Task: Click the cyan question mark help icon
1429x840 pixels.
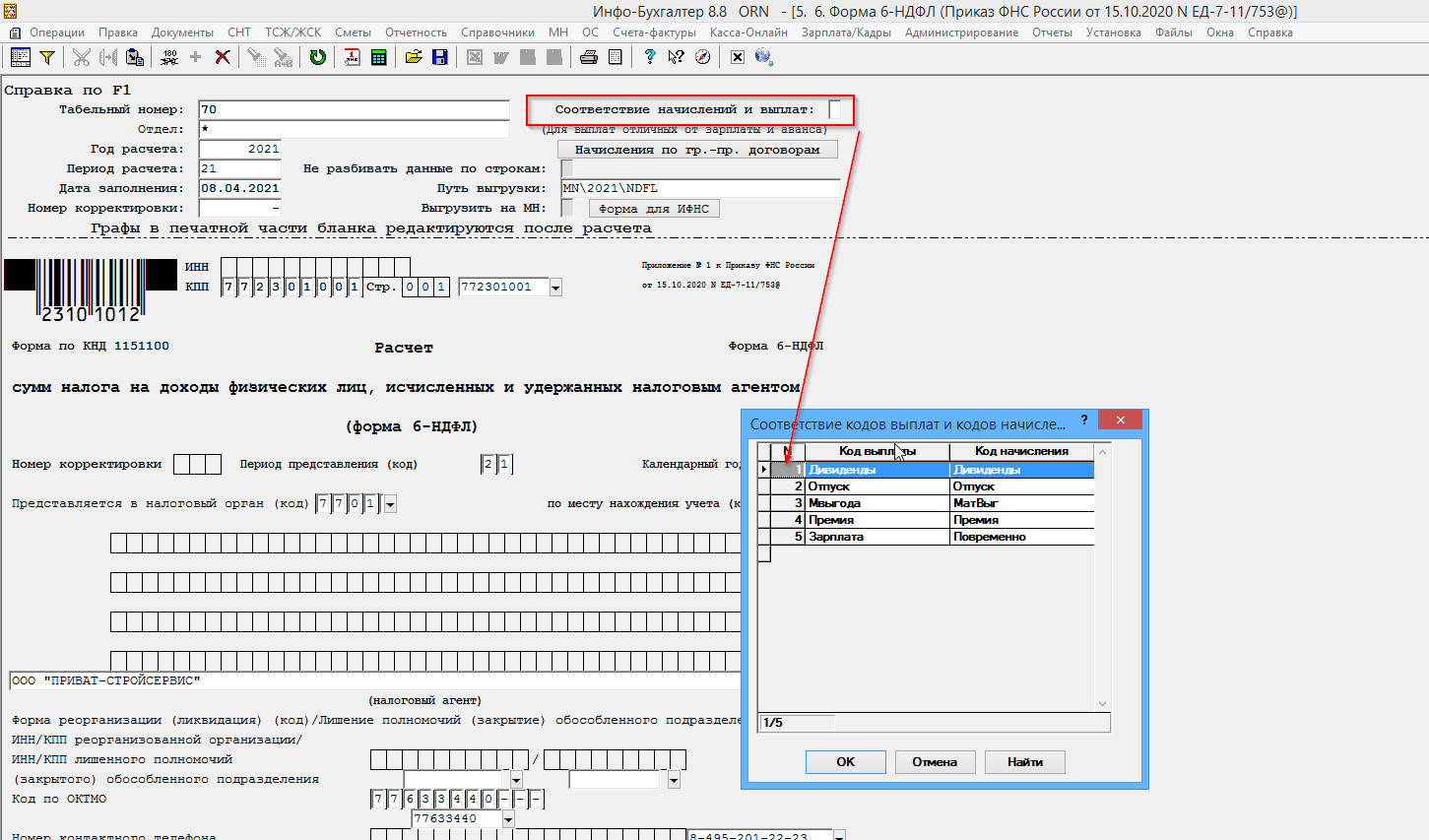Action: coord(649,57)
